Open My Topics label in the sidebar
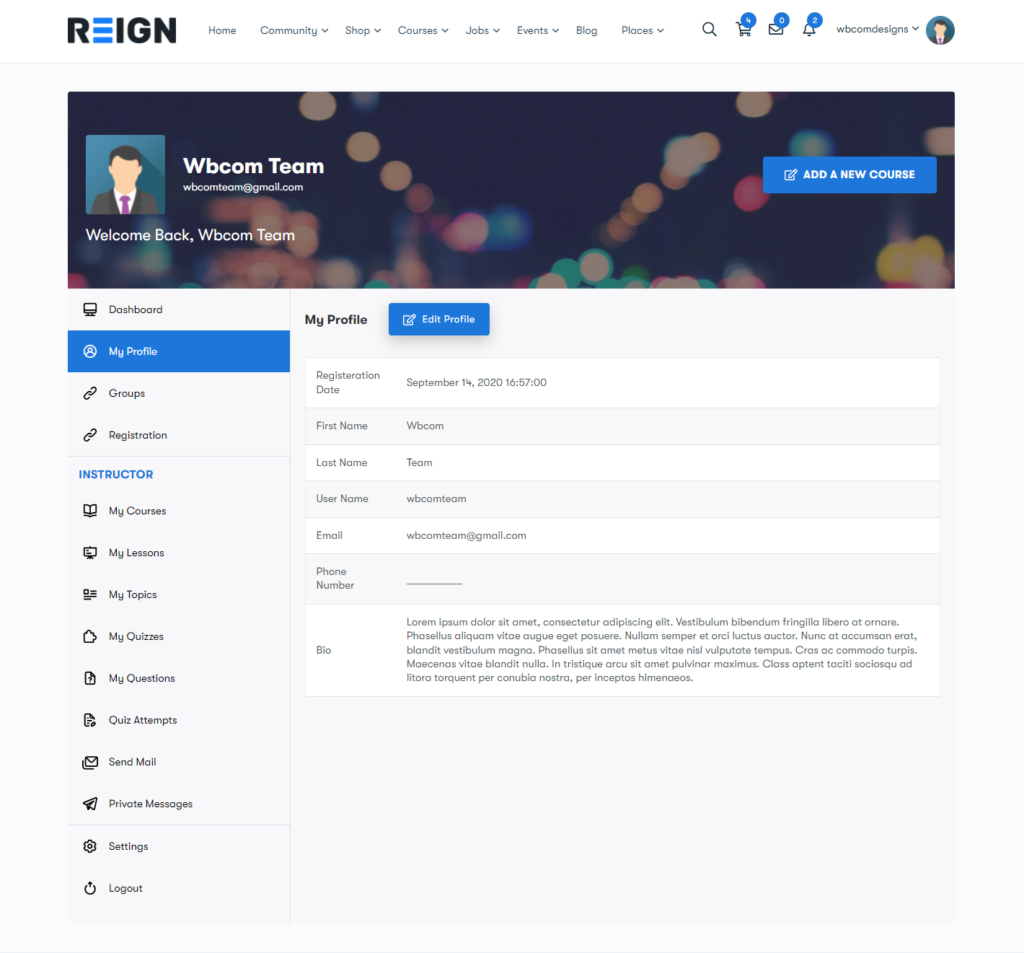 tap(133, 594)
